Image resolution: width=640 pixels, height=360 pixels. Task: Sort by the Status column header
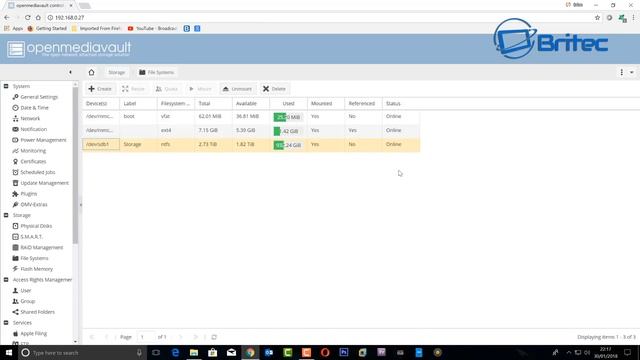coord(401,104)
